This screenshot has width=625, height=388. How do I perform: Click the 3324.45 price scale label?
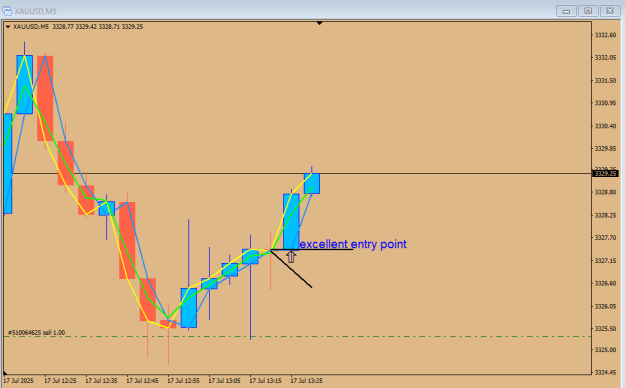605,372
